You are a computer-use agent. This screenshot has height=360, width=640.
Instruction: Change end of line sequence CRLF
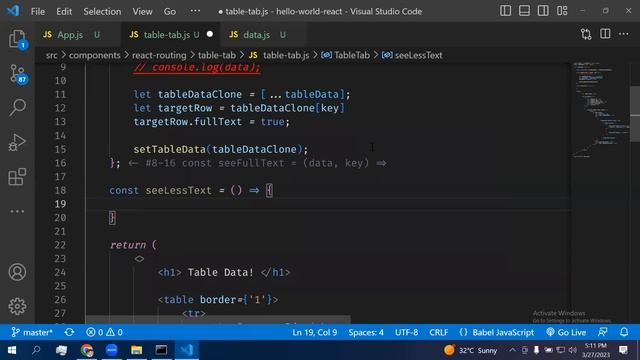tap(438, 332)
